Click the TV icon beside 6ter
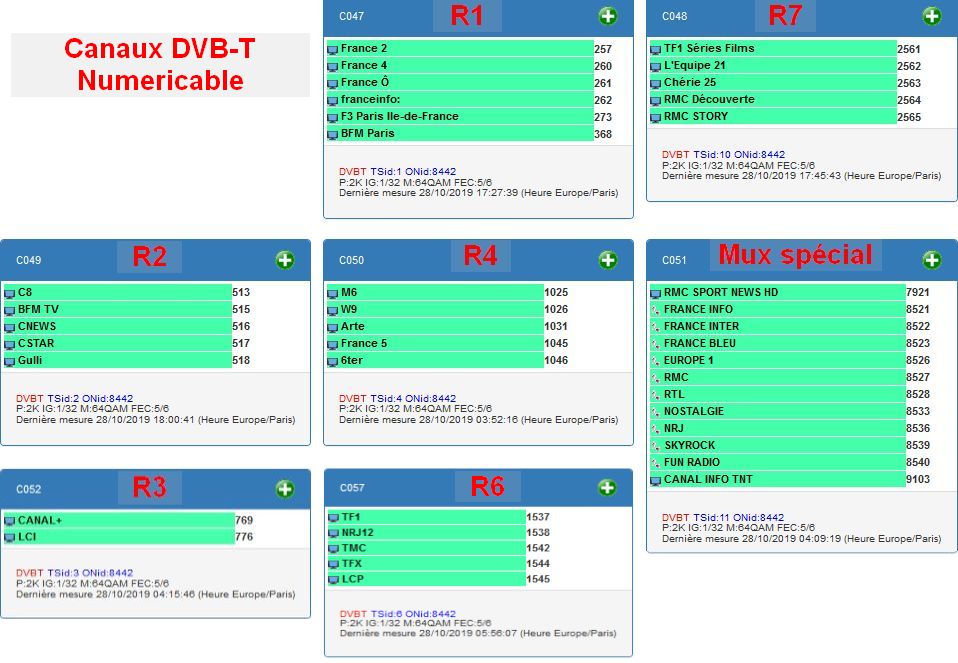This screenshot has width=958, height=663. tap(332, 362)
